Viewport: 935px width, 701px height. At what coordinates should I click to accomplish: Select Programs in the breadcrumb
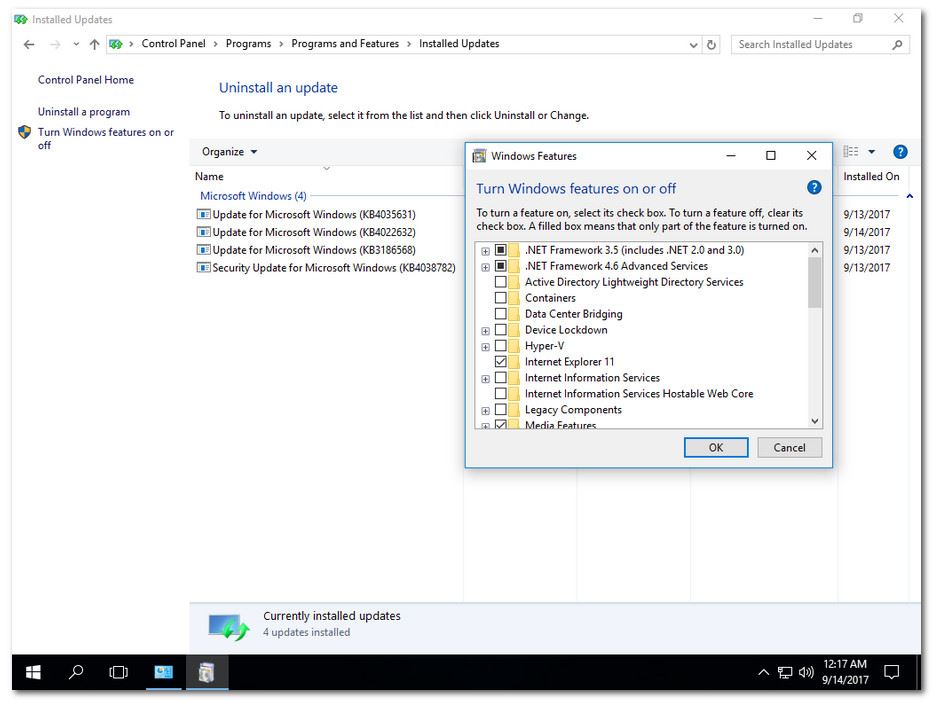(x=248, y=44)
